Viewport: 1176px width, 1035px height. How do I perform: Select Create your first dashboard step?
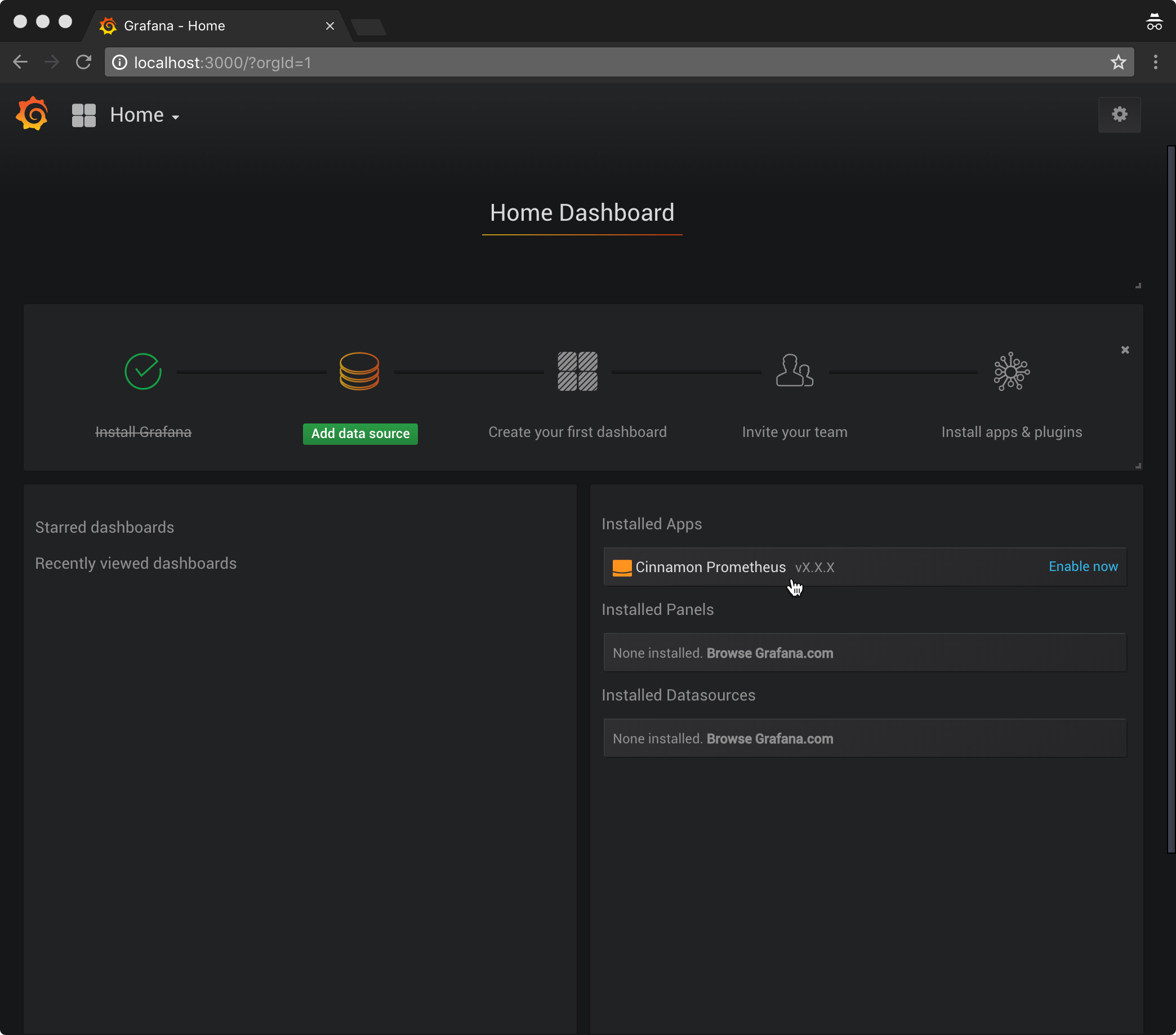point(577,432)
